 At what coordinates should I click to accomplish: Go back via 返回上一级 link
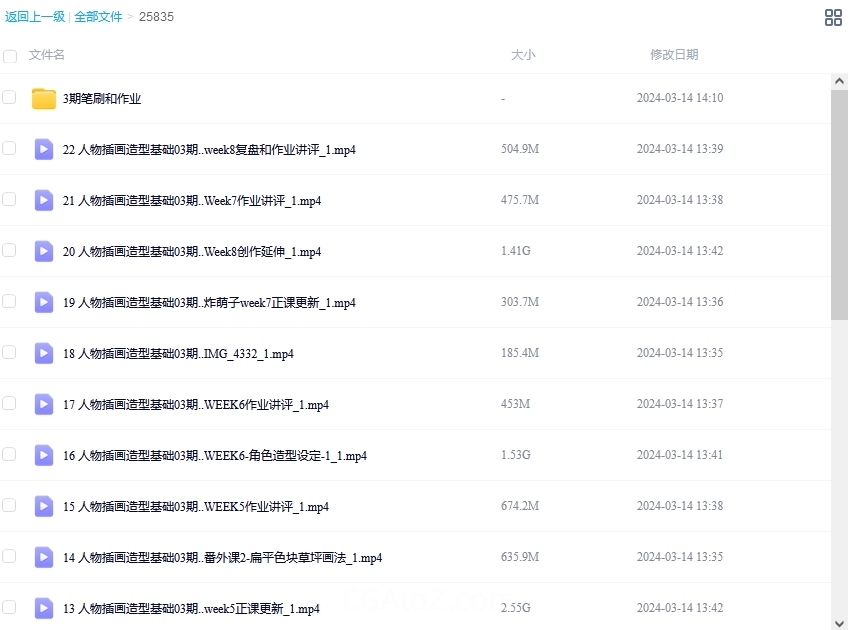(x=35, y=17)
